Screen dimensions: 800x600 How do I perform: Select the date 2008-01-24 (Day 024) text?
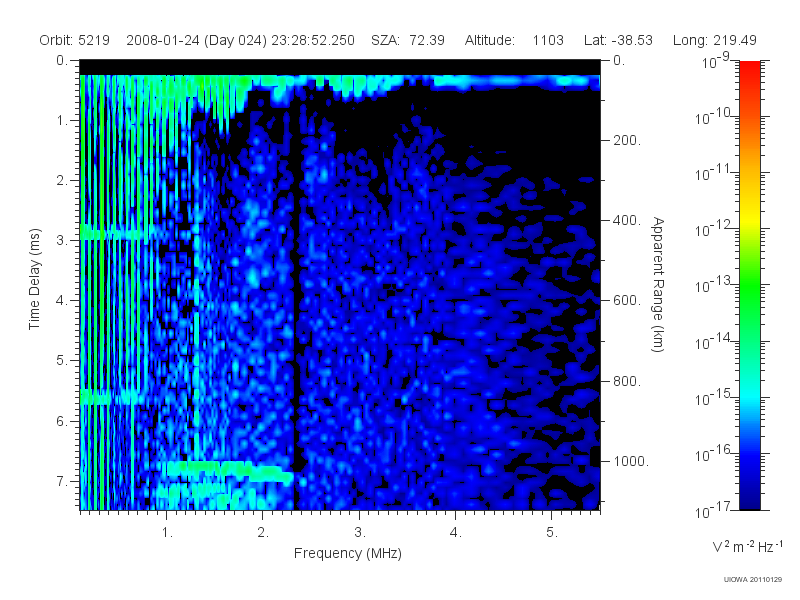pyautogui.click(x=196, y=40)
